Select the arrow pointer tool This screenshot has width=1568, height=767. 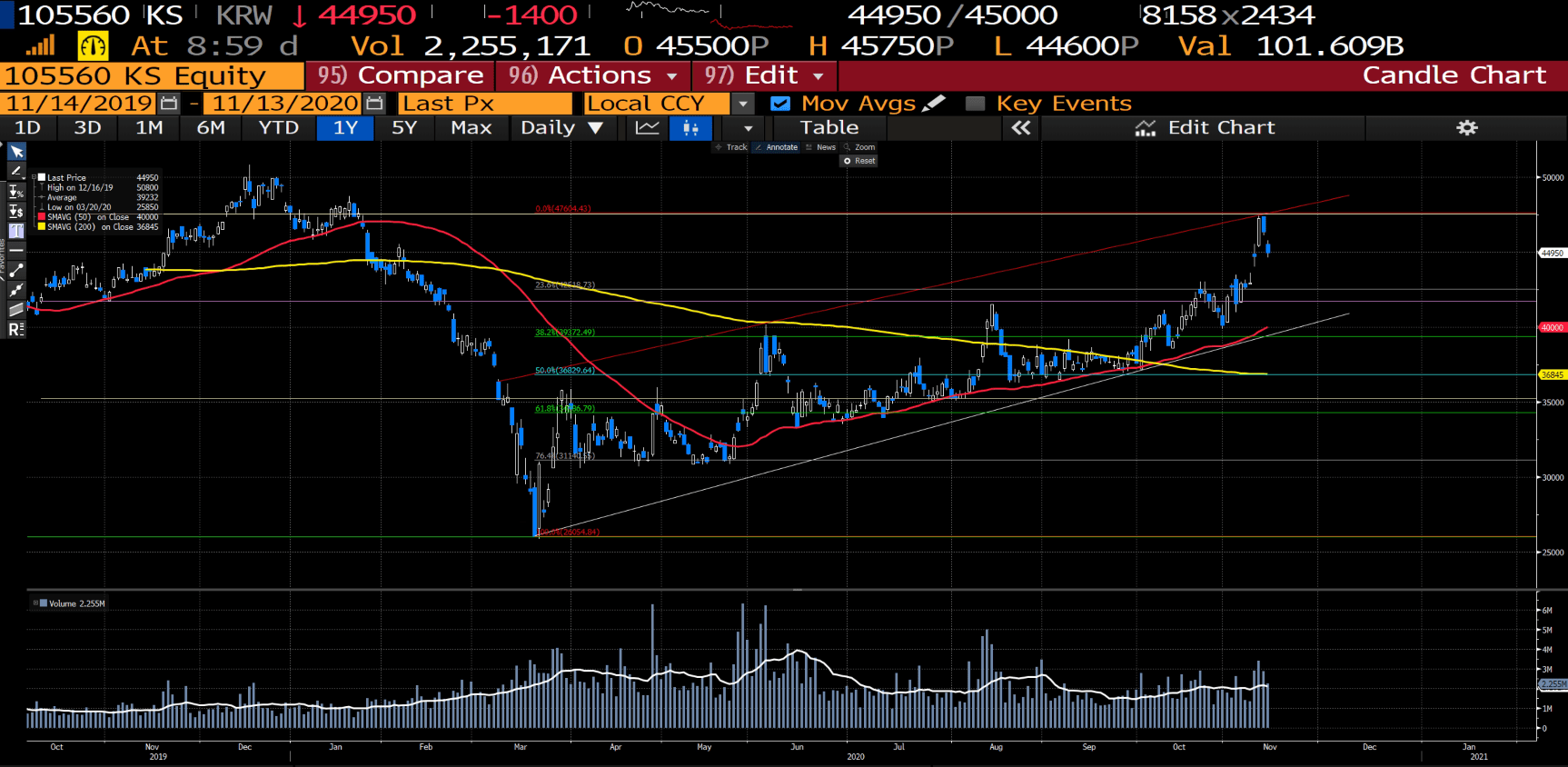pyautogui.click(x=16, y=151)
